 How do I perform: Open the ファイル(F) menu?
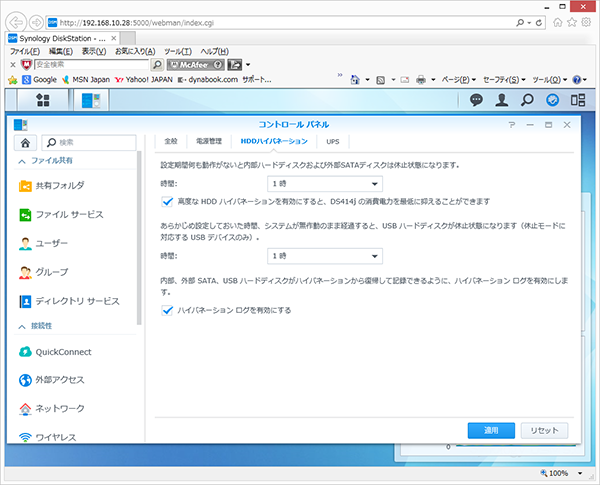(25, 51)
